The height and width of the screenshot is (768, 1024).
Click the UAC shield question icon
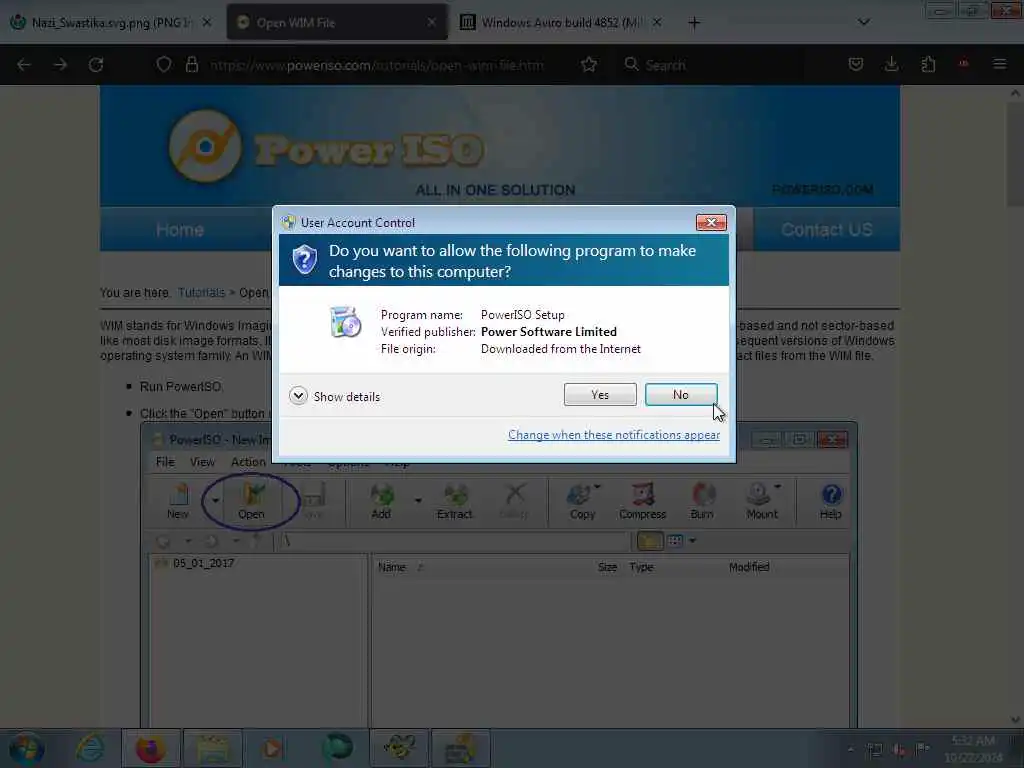click(304, 260)
